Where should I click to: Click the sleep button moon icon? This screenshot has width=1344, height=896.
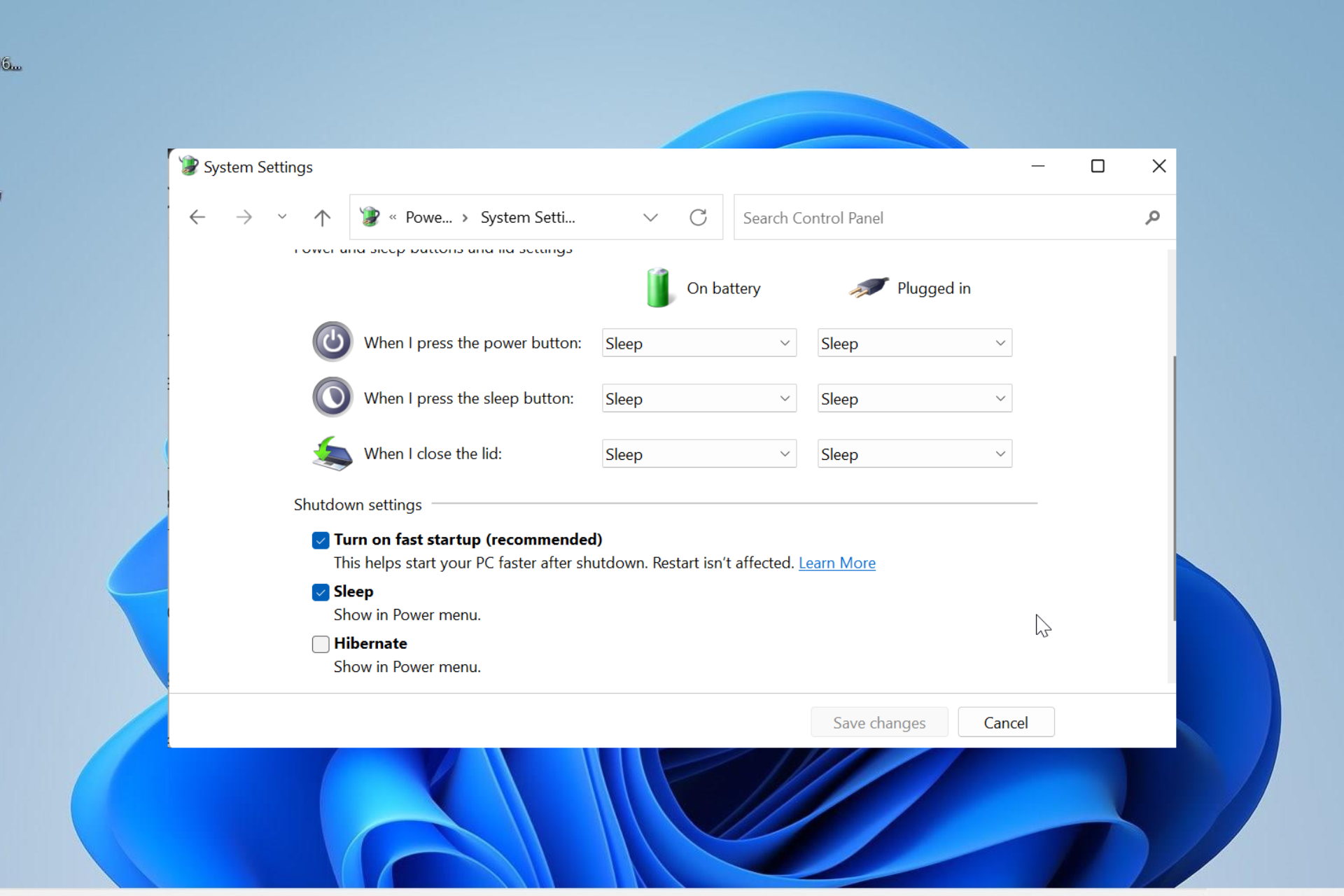click(x=332, y=397)
